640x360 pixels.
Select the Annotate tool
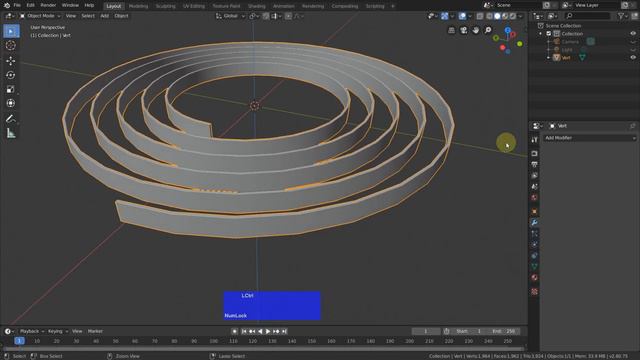click(x=11, y=119)
